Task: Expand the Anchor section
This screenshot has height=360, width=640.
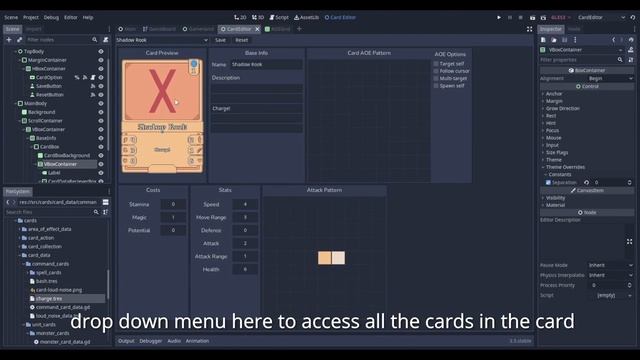Action: [x=554, y=93]
